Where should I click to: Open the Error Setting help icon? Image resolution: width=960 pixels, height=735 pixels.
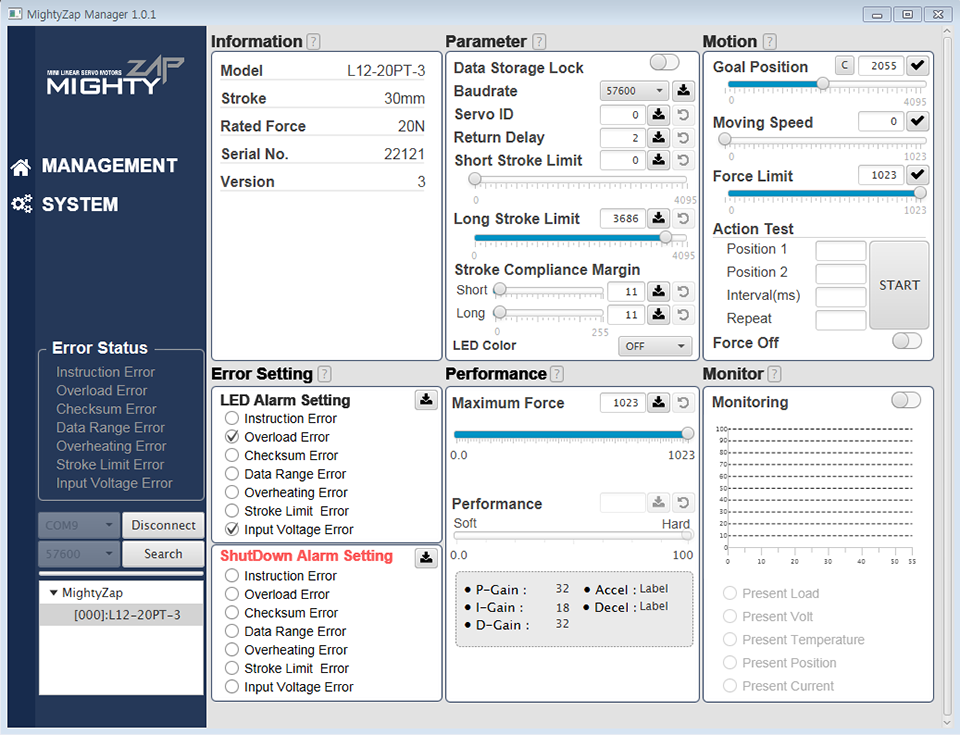coord(324,374)
